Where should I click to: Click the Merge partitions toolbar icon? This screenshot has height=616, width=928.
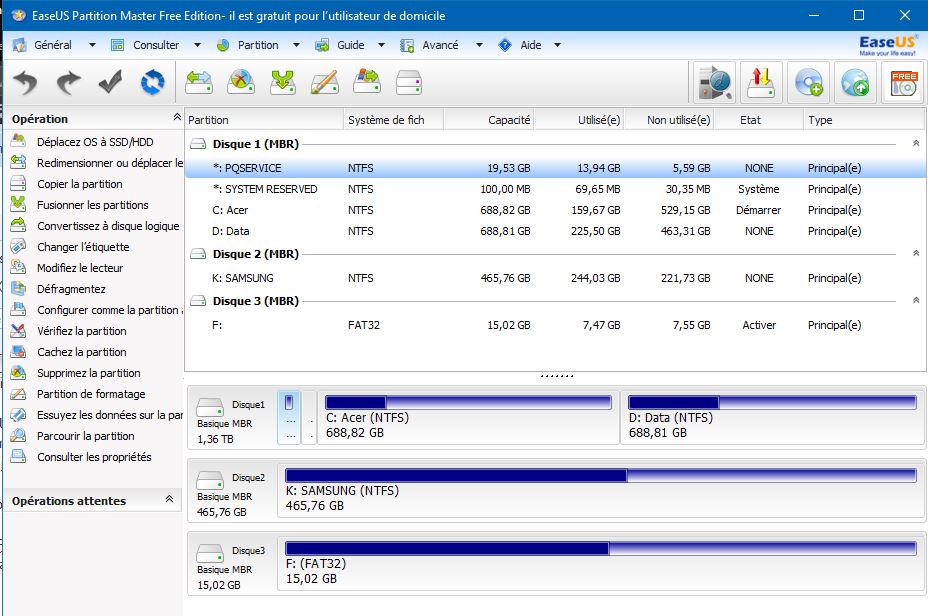[283, 82]
